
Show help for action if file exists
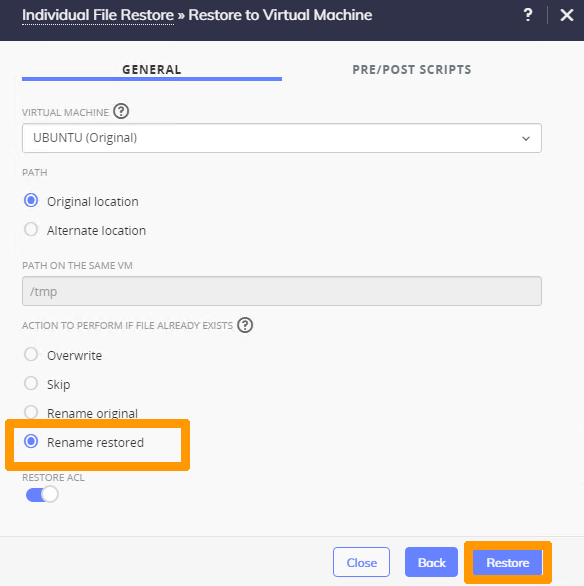pos(245,325)
